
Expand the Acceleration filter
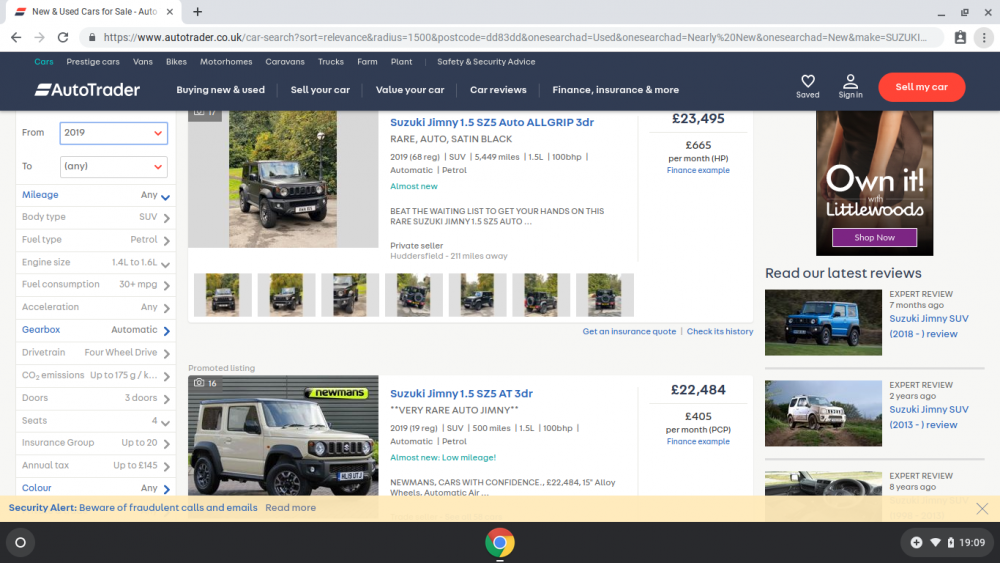click(x=96, y=307)
